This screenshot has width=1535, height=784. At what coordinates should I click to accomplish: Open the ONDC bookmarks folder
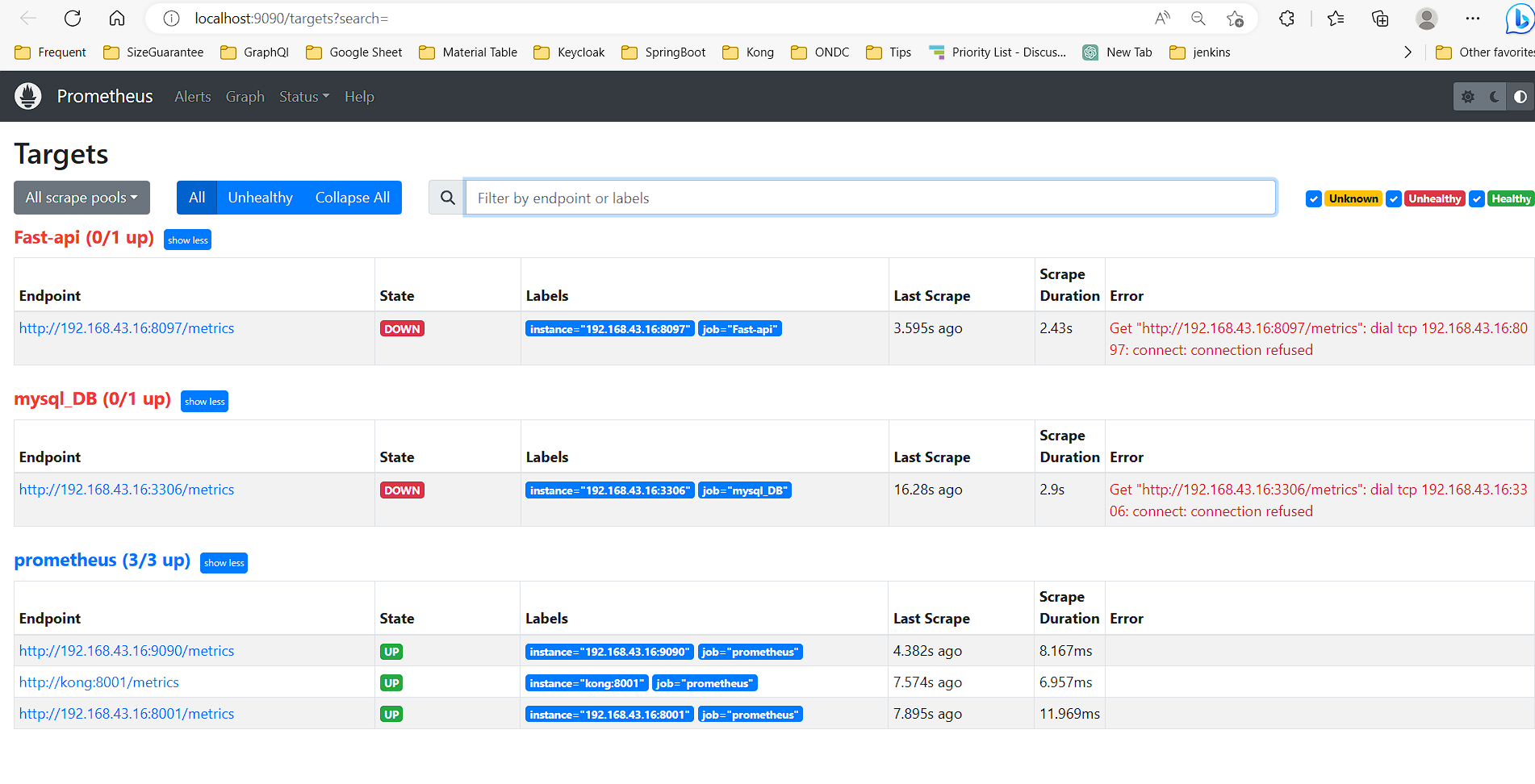coord(821,52)
